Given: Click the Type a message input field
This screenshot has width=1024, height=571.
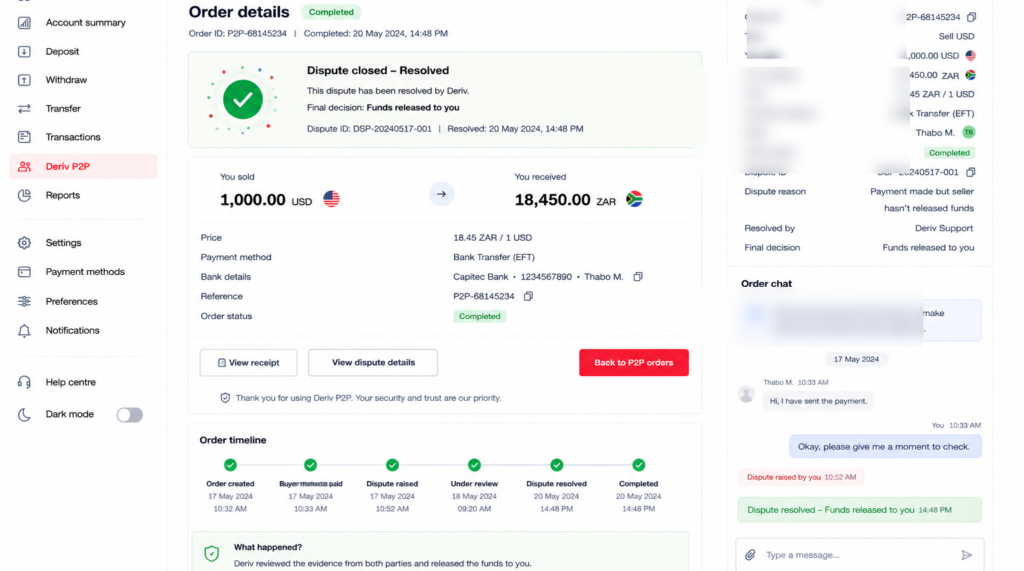Looking at the screenshot, I should coord(859,555).
